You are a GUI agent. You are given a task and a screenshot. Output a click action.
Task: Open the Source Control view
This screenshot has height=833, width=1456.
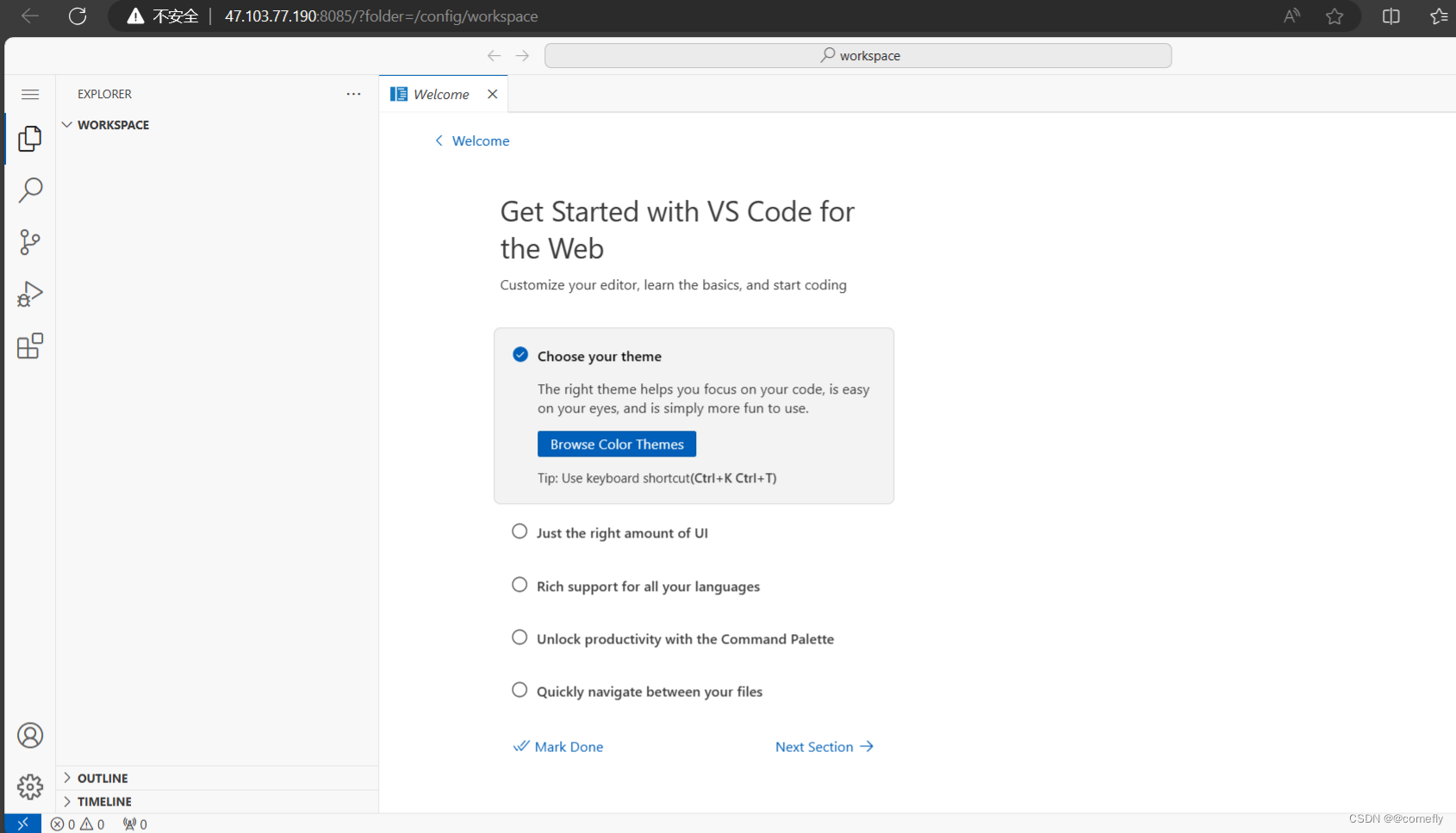coord(30,242)
